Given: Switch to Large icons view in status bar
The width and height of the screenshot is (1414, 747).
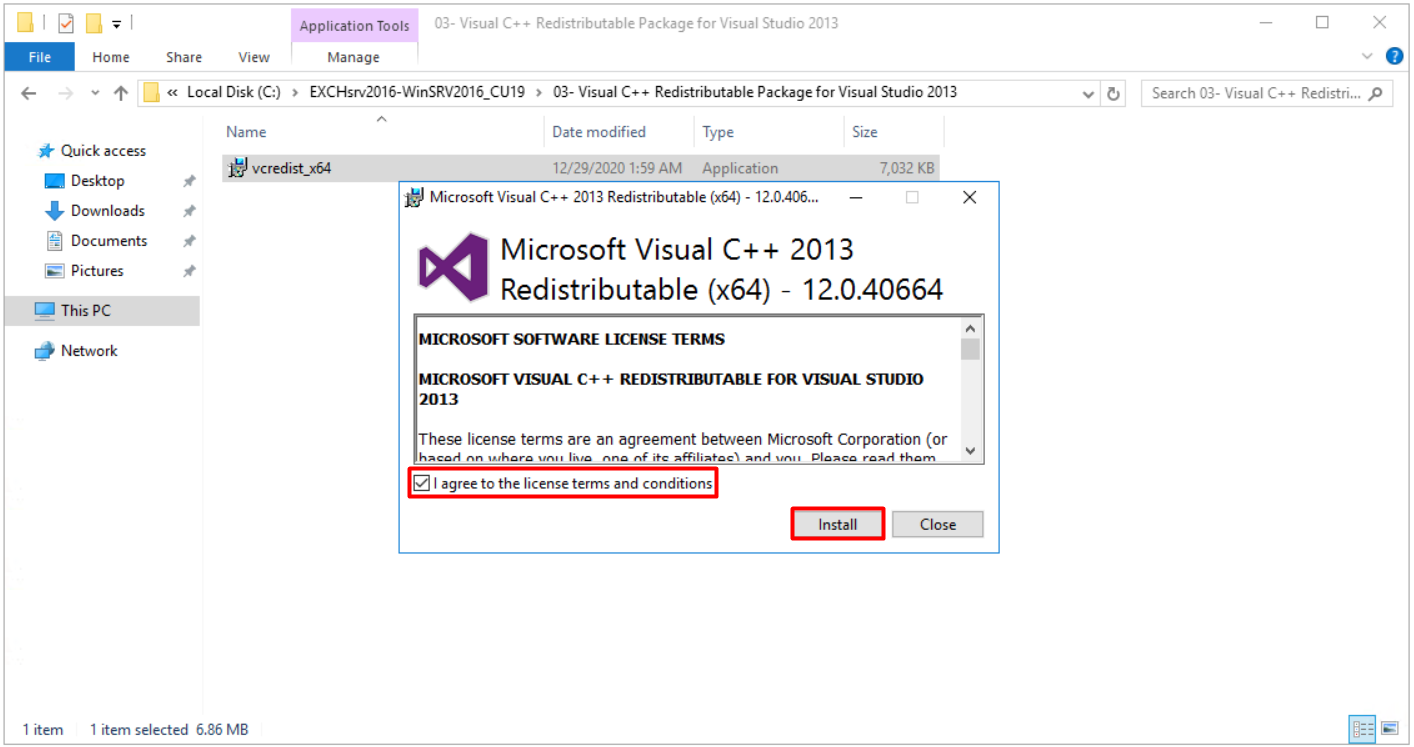Looking at the screenshot, I should (x=1389, y=728).
